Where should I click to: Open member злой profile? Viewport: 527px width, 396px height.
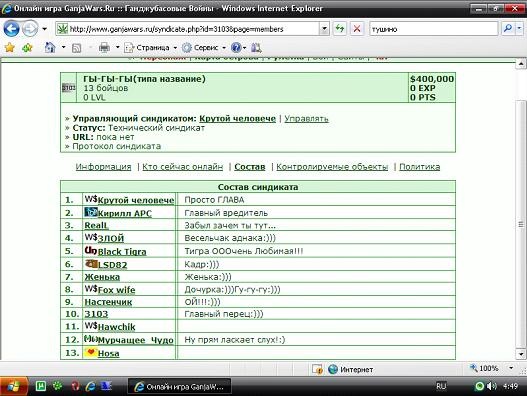(111, 238)
